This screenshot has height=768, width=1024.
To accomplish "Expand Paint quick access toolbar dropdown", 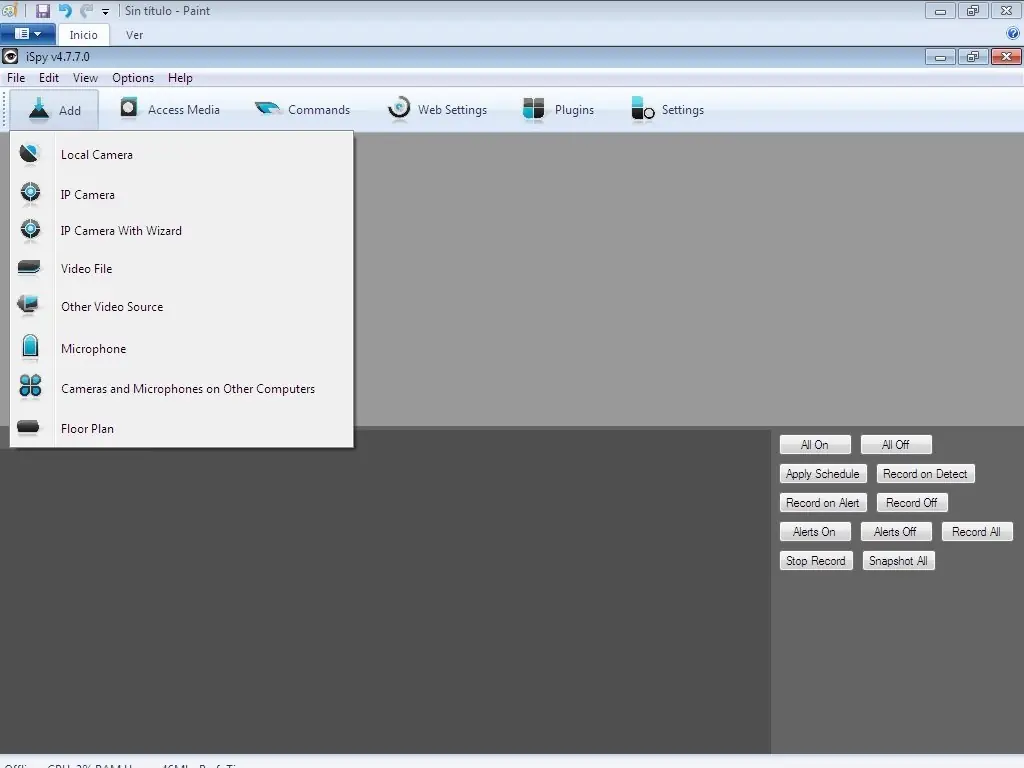I will [x=105, y=11].
